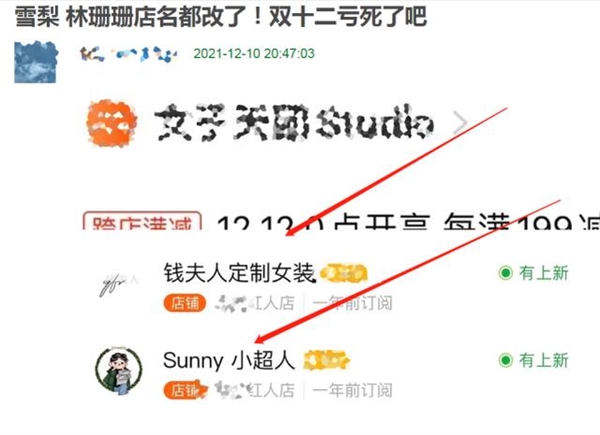Select the 钱夫人定制女装 shop name

tap(239, 273)
